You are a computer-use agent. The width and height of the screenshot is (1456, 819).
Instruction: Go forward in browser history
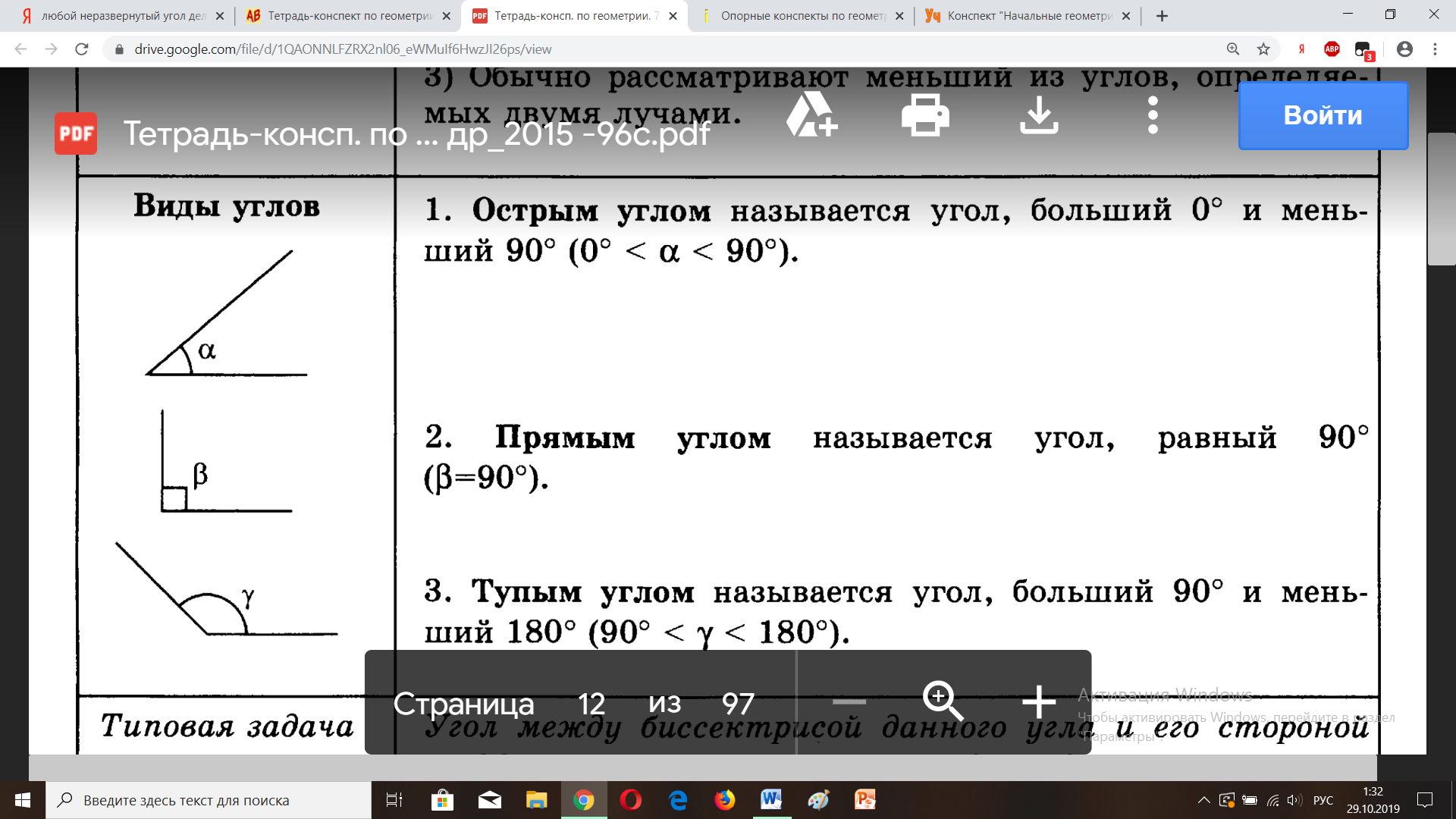click(51, 49)
